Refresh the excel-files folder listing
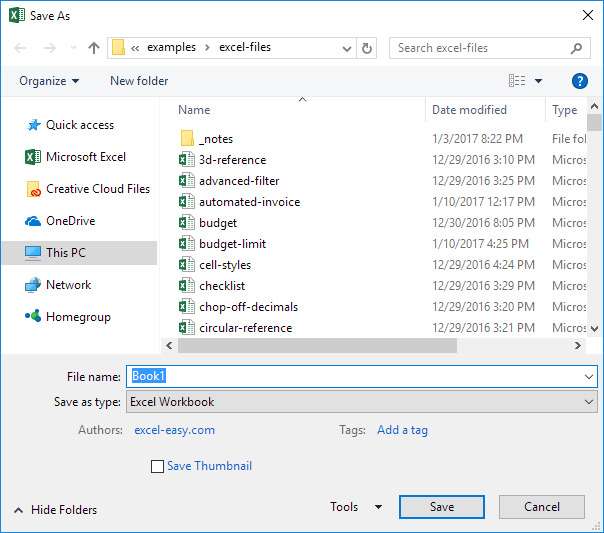Viewport: 604px width, 533px height. pyautogui.click(x=367, y=47)
